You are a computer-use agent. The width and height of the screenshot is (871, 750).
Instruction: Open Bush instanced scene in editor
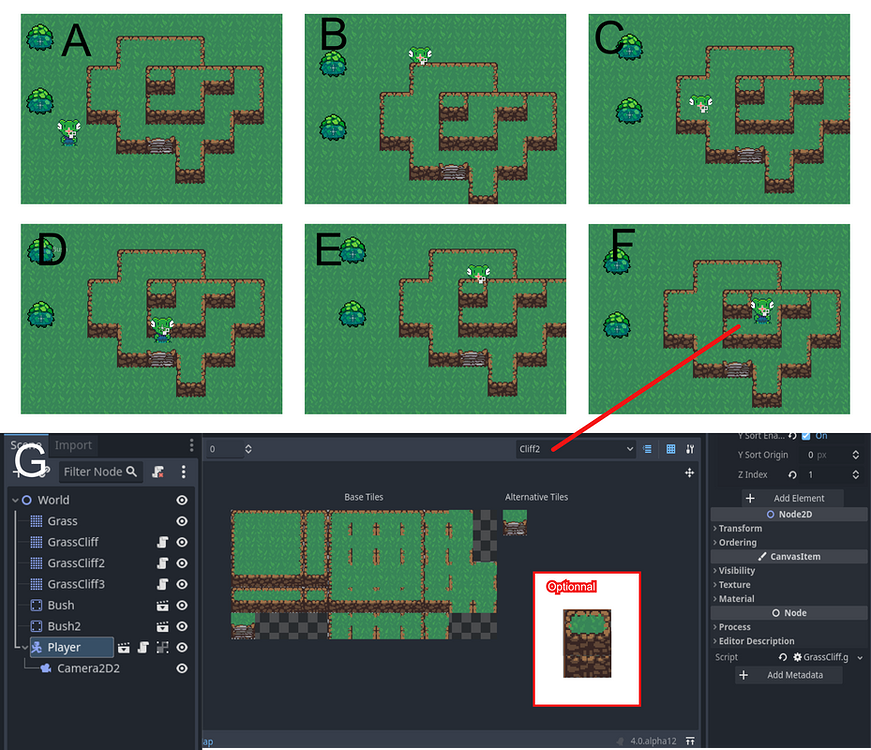[x=162, y=606]
